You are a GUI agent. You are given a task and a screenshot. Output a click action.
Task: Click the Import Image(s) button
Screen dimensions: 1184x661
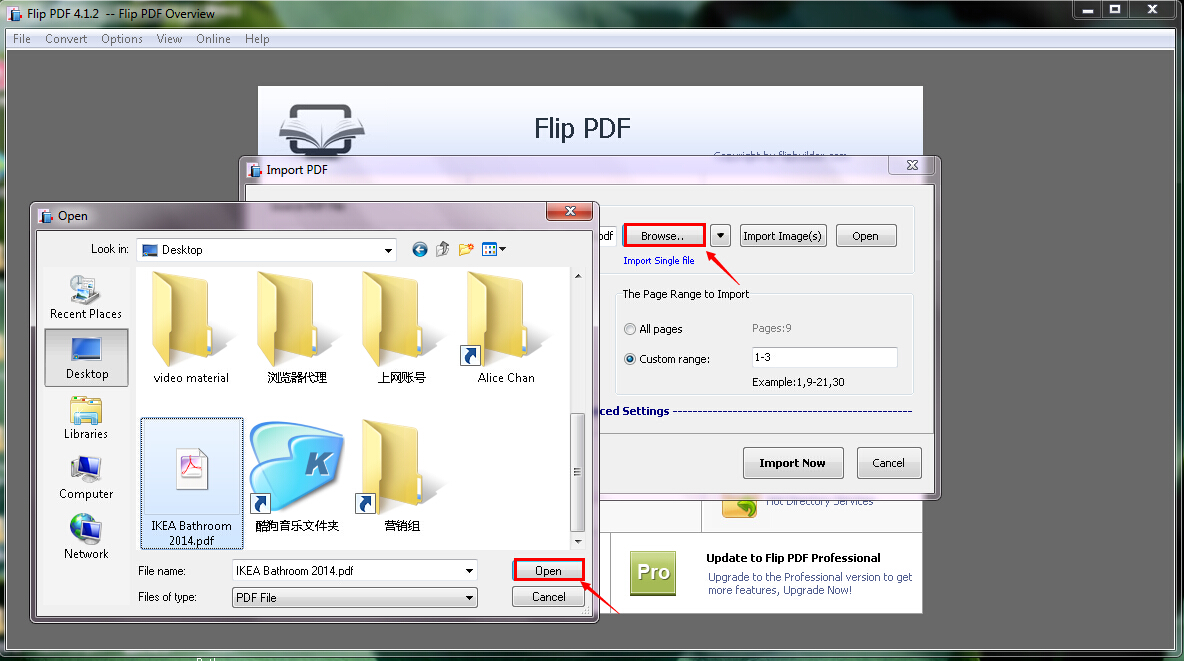point(782,236)
